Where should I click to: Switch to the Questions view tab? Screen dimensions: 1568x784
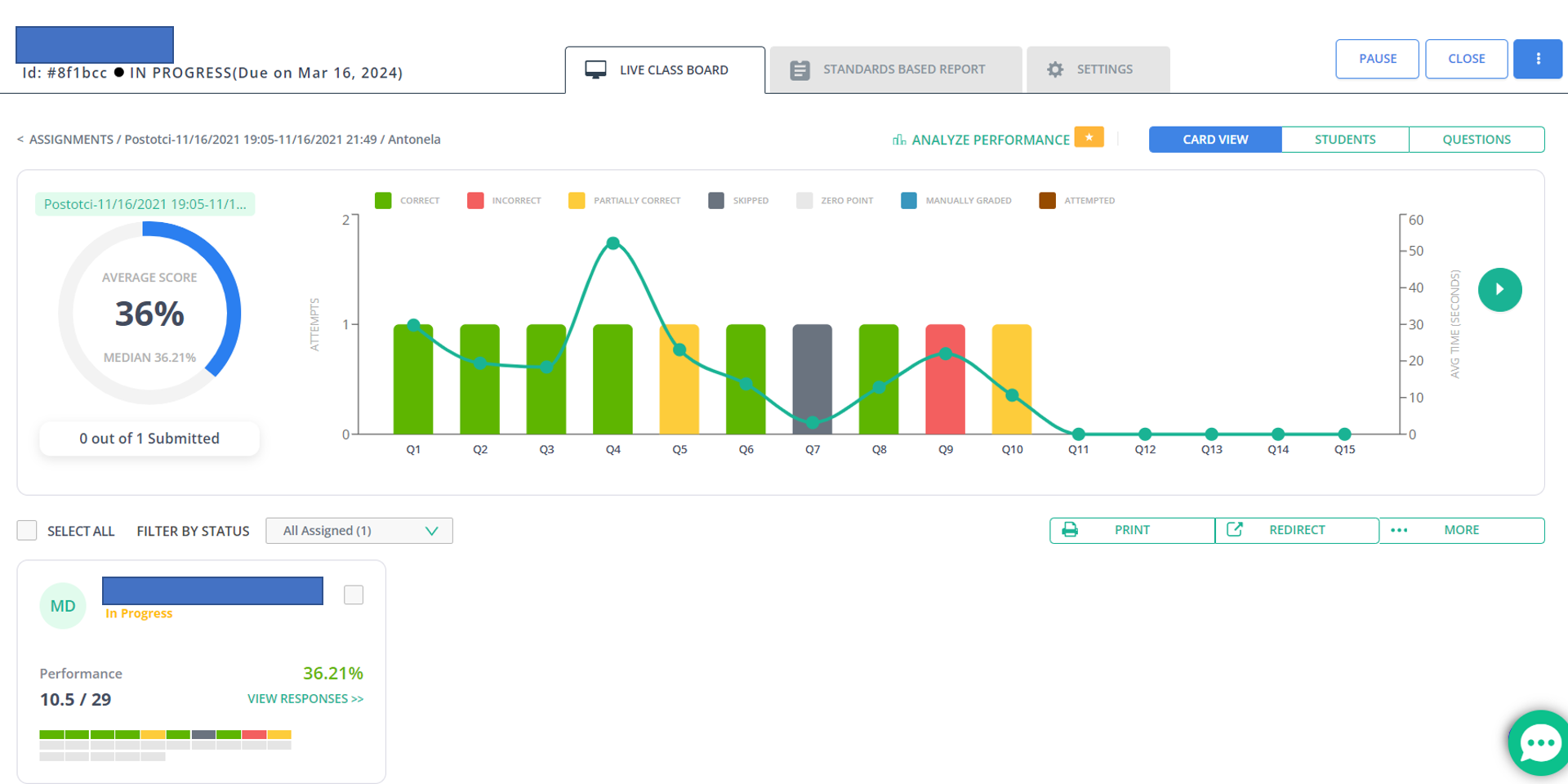[x=1476, y=140]
